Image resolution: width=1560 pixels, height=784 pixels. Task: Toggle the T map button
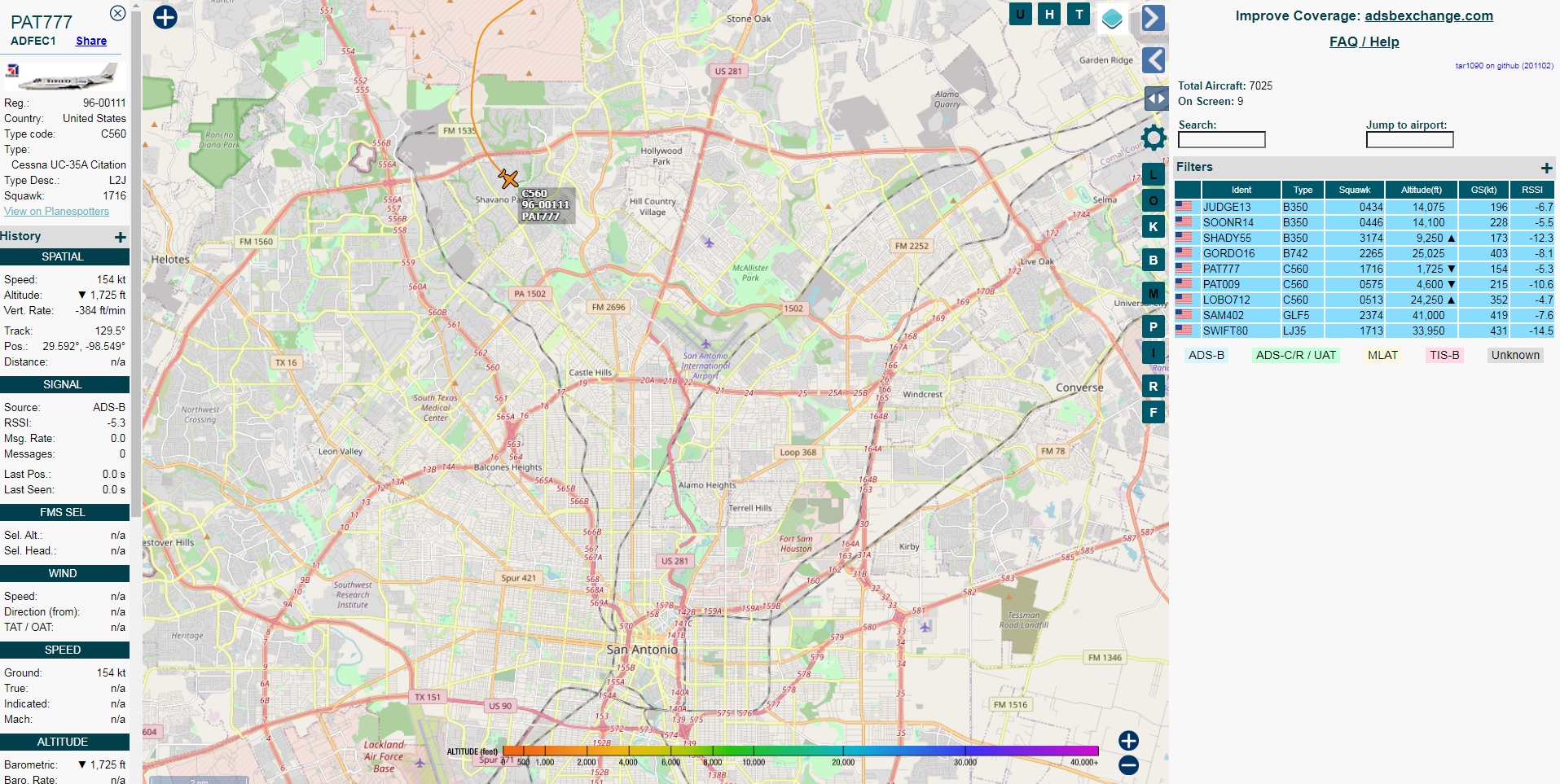[1079, 14]
